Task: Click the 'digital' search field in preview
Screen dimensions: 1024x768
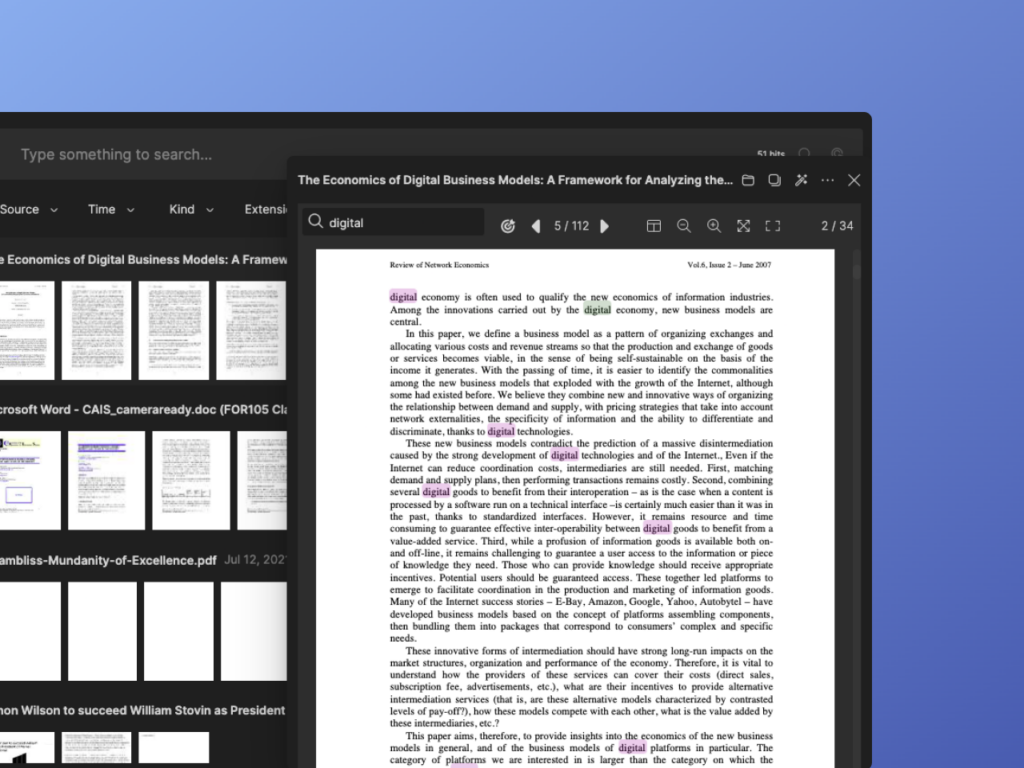Action: coord(393,223)
